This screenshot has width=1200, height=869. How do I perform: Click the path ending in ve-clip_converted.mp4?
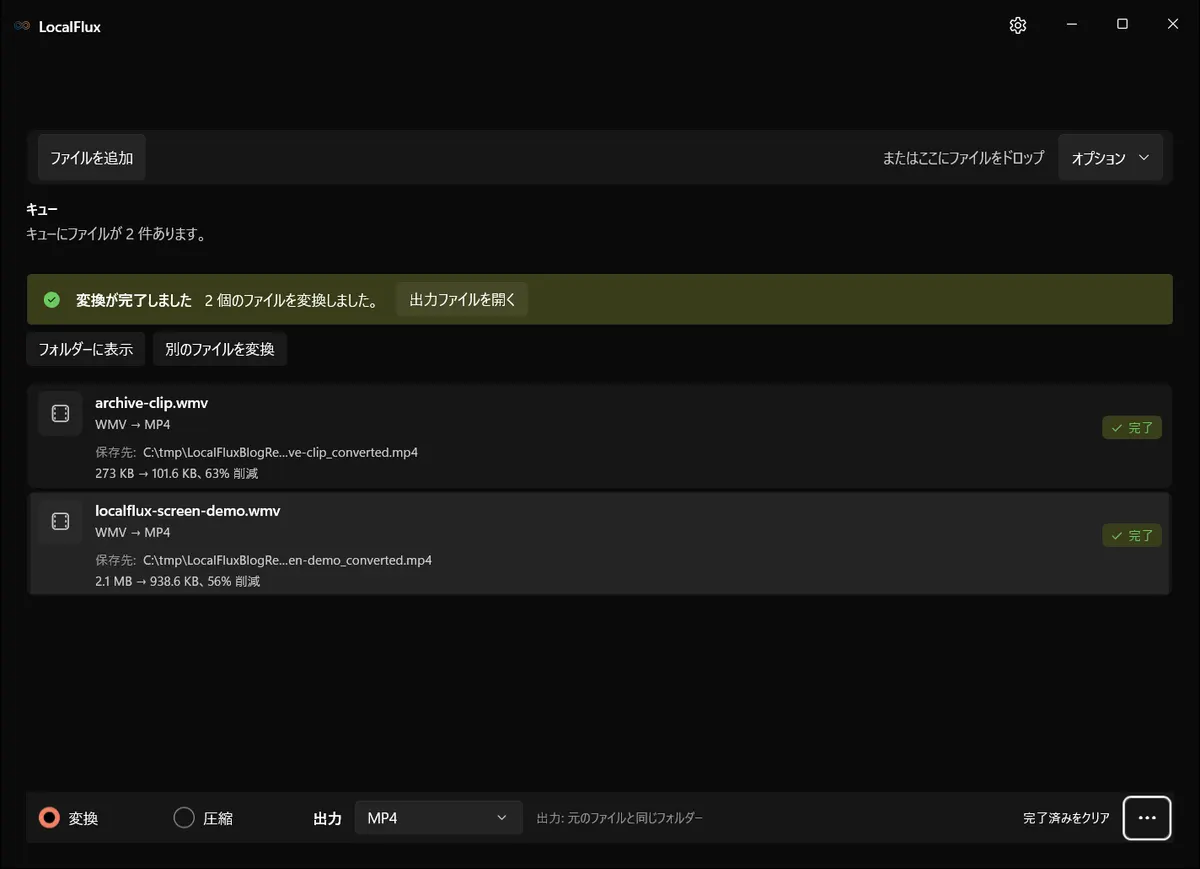click(x=281, y=452)
